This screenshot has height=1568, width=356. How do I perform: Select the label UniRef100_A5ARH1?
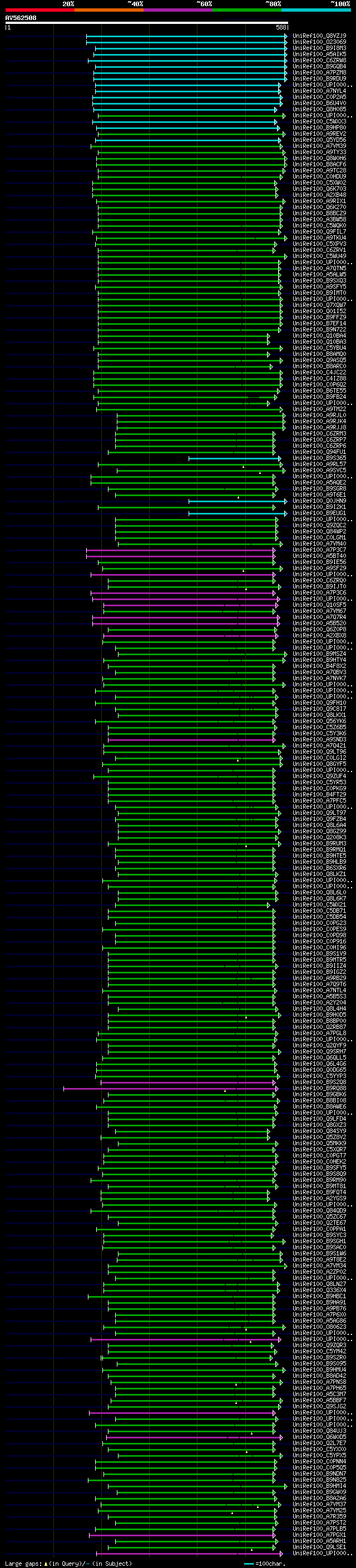319,1541
